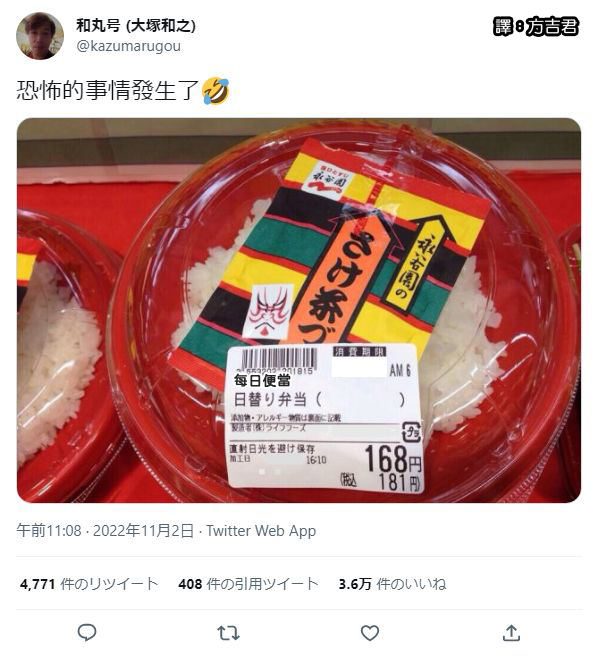Click the reply speech bubble icon

pos(87,633)
